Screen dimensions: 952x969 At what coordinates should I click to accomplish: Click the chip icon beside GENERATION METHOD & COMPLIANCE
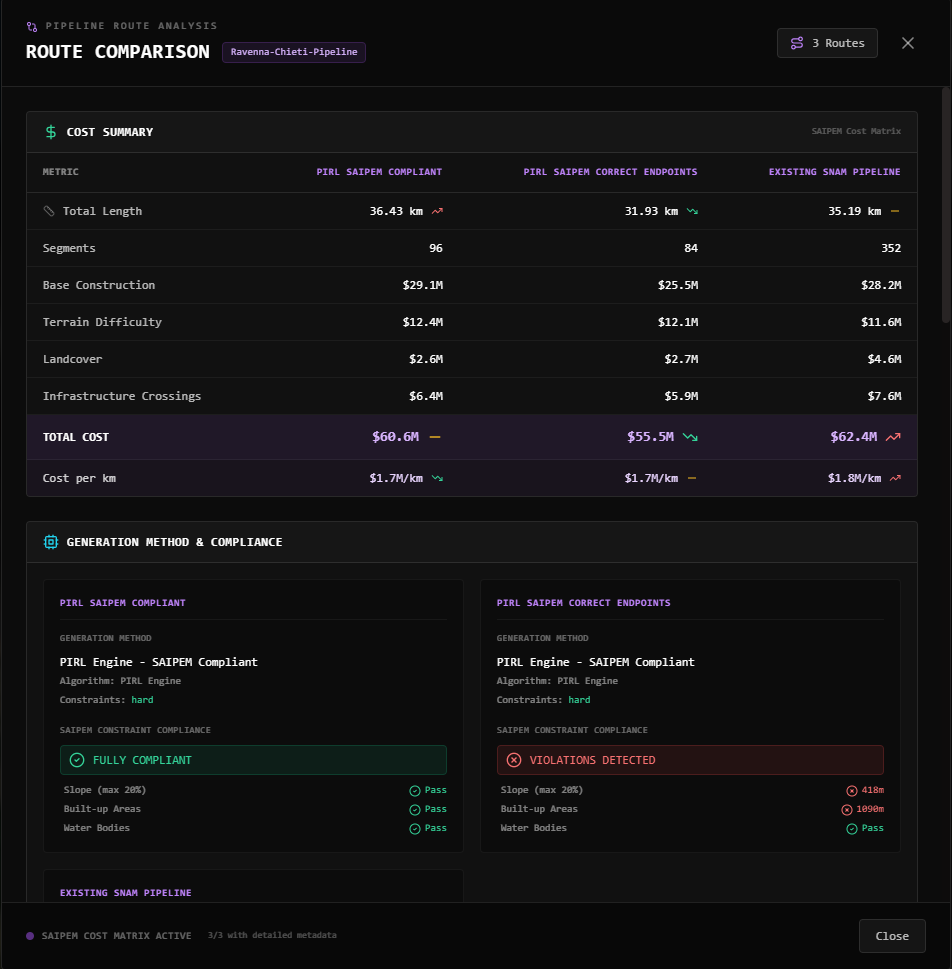click(50, 542)
